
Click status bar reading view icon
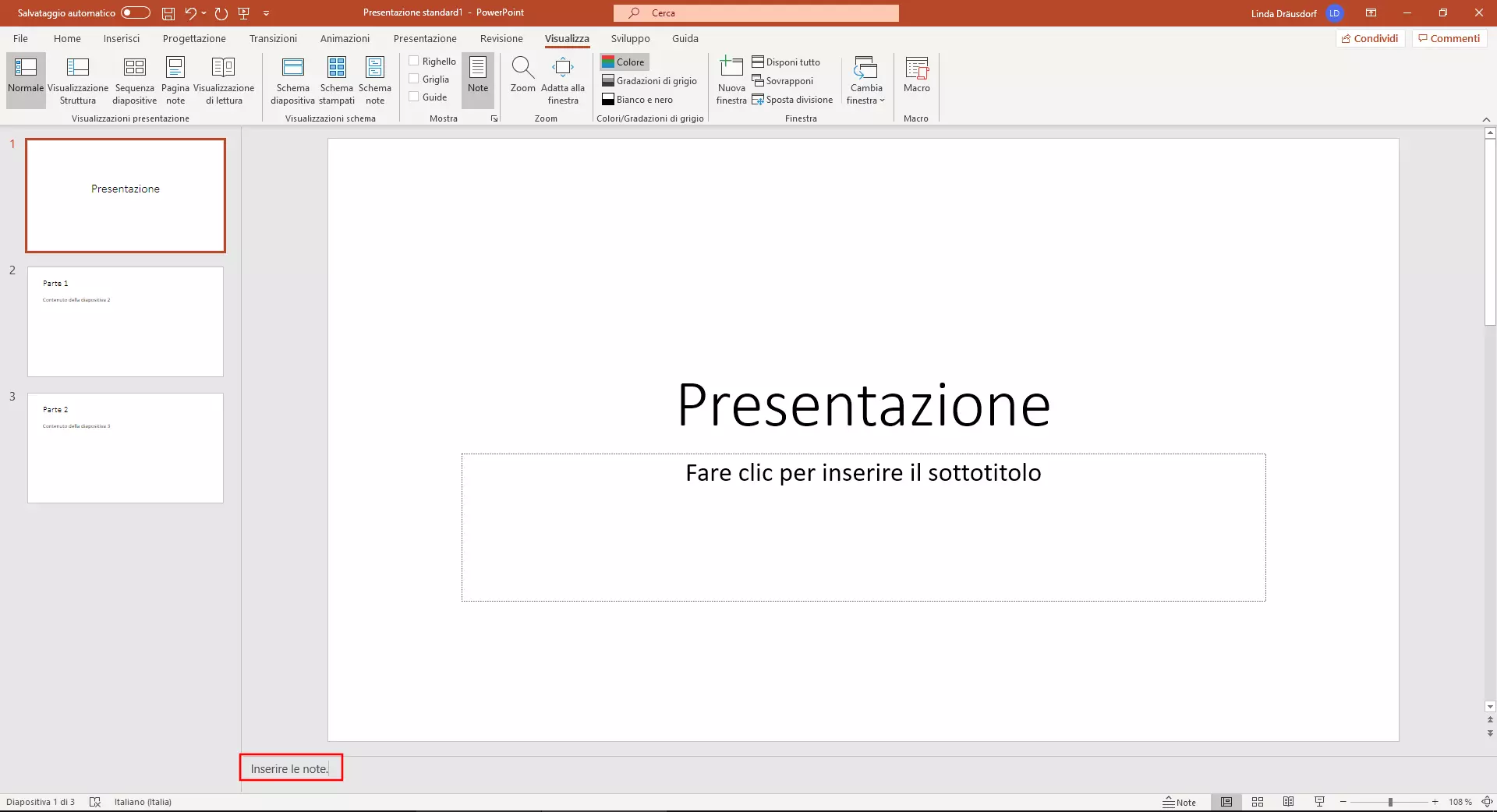tap(1289, 802)
